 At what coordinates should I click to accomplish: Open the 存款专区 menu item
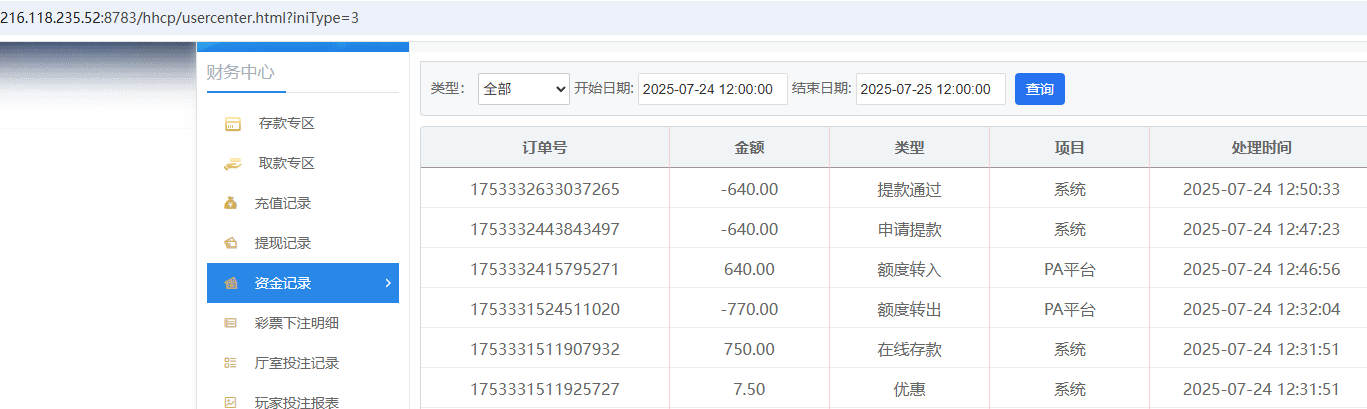point(286,124)
